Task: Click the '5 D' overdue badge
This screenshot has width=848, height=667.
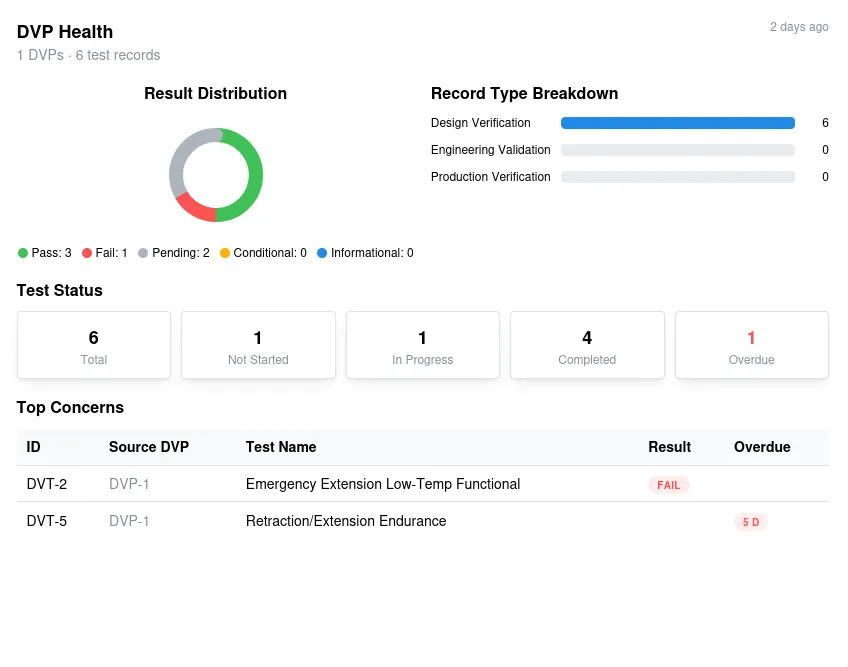Action: (751, 522)
